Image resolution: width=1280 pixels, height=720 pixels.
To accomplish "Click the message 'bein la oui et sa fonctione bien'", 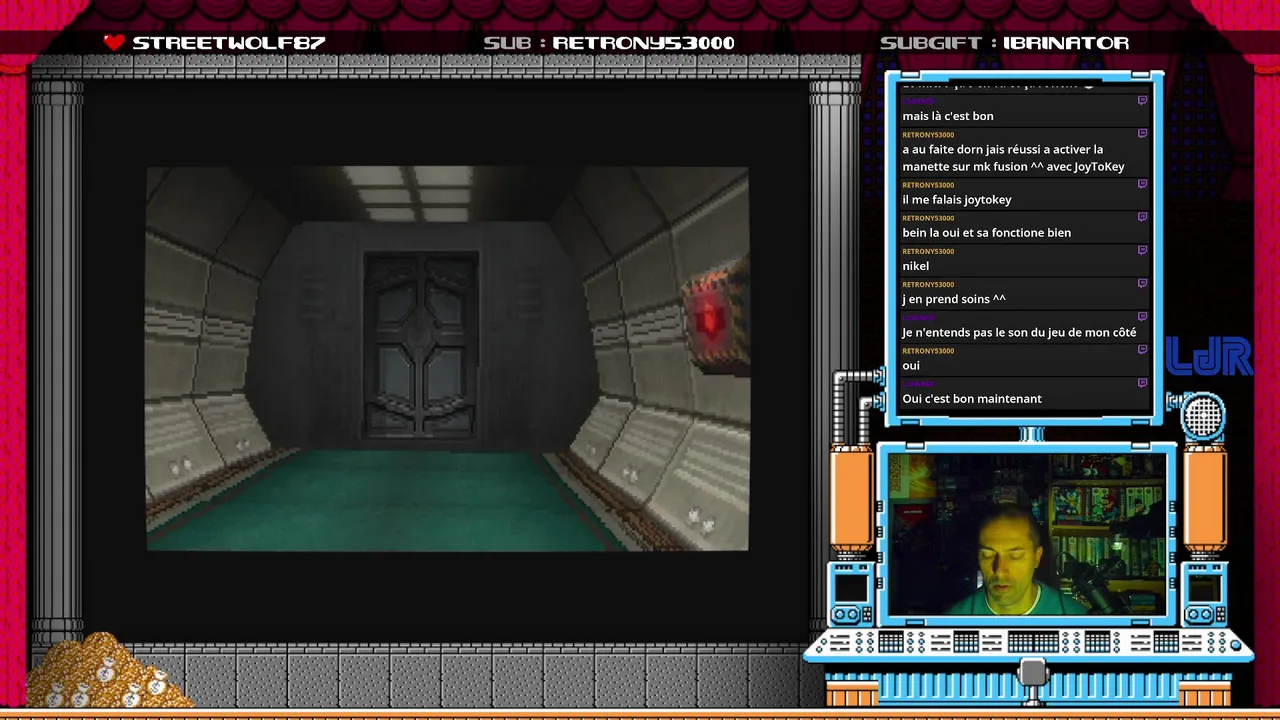I will [x=986, y=232].
